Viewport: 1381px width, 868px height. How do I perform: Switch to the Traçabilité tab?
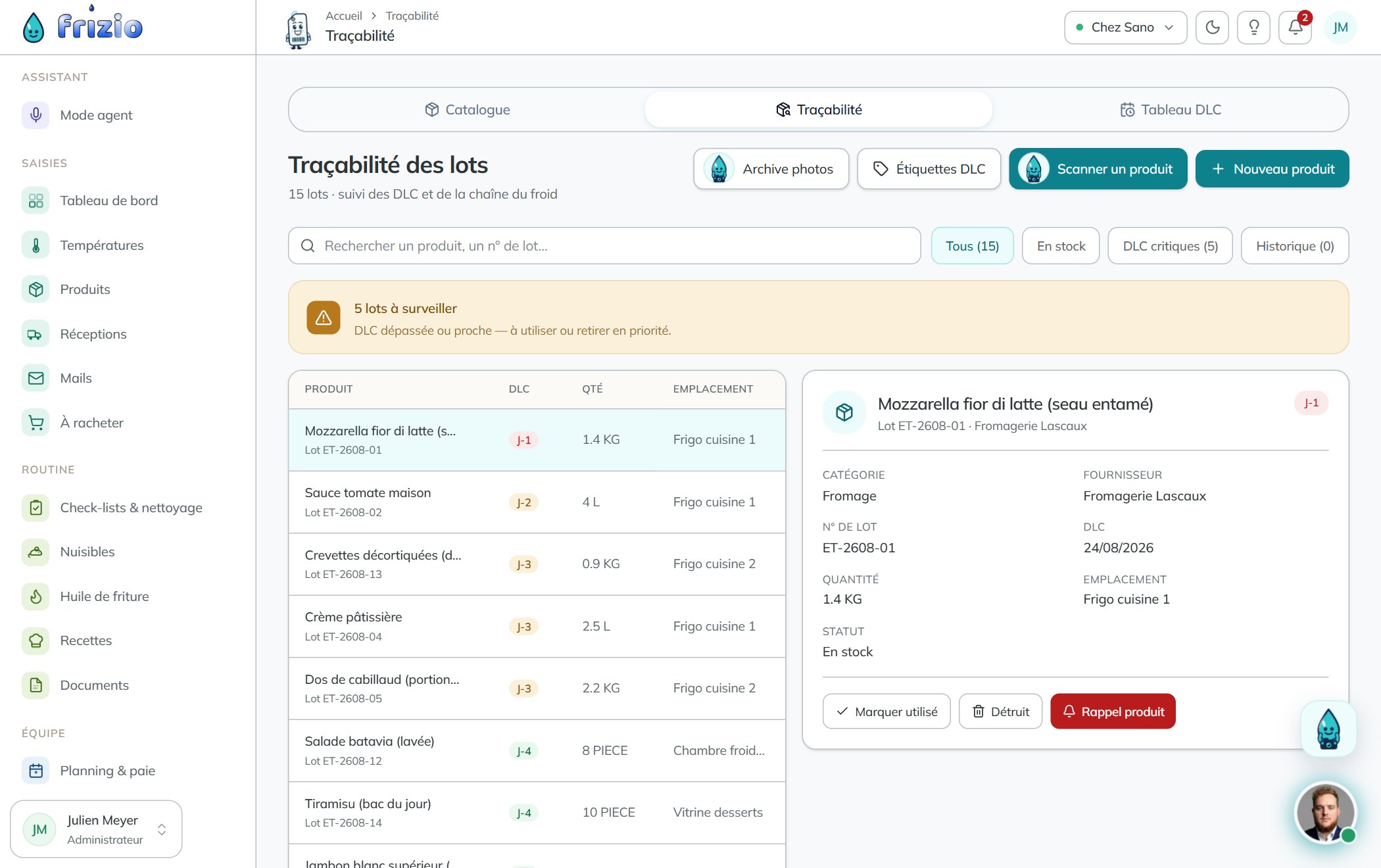[x=819, y=110]
